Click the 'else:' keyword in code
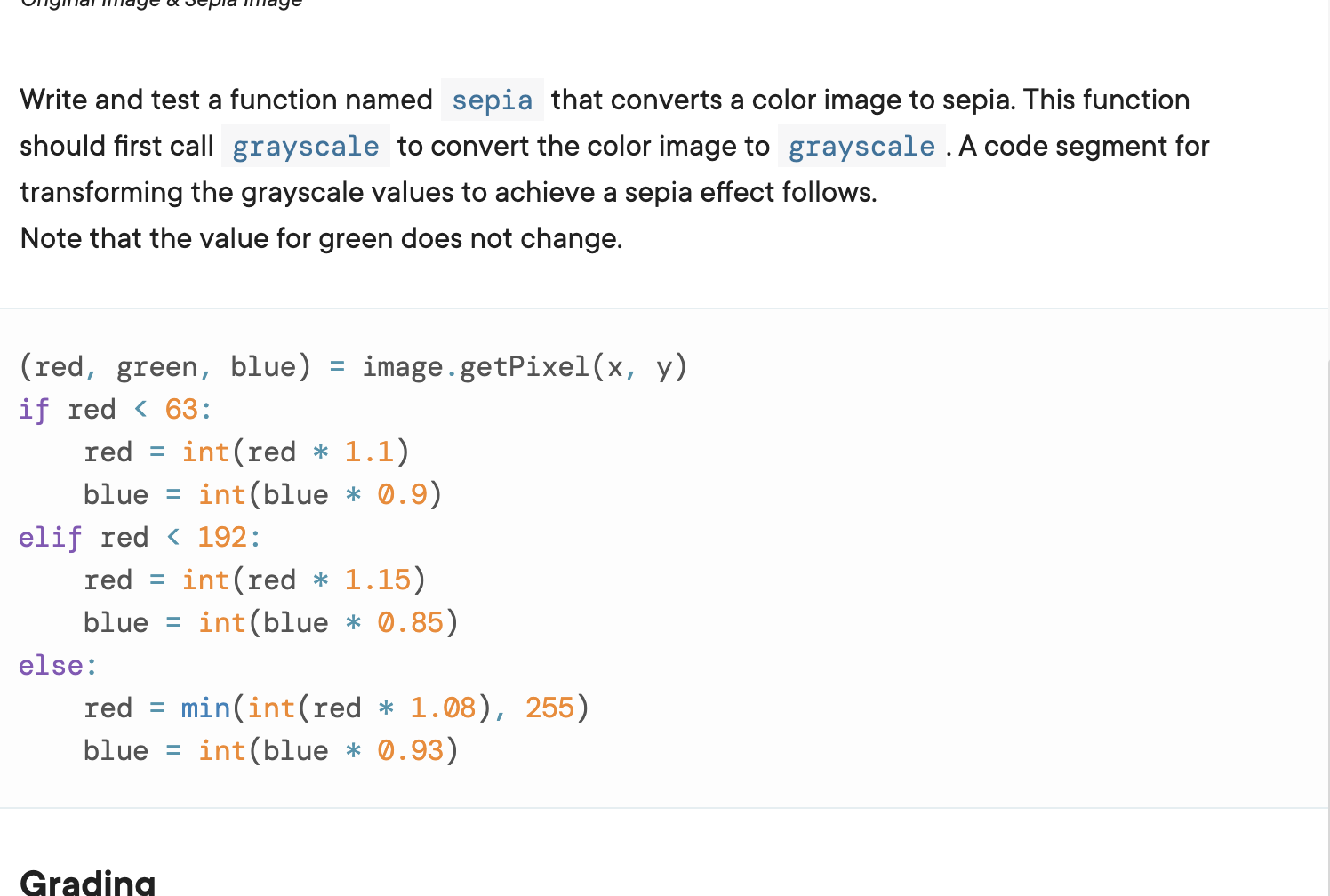 [x=58, y=665]
